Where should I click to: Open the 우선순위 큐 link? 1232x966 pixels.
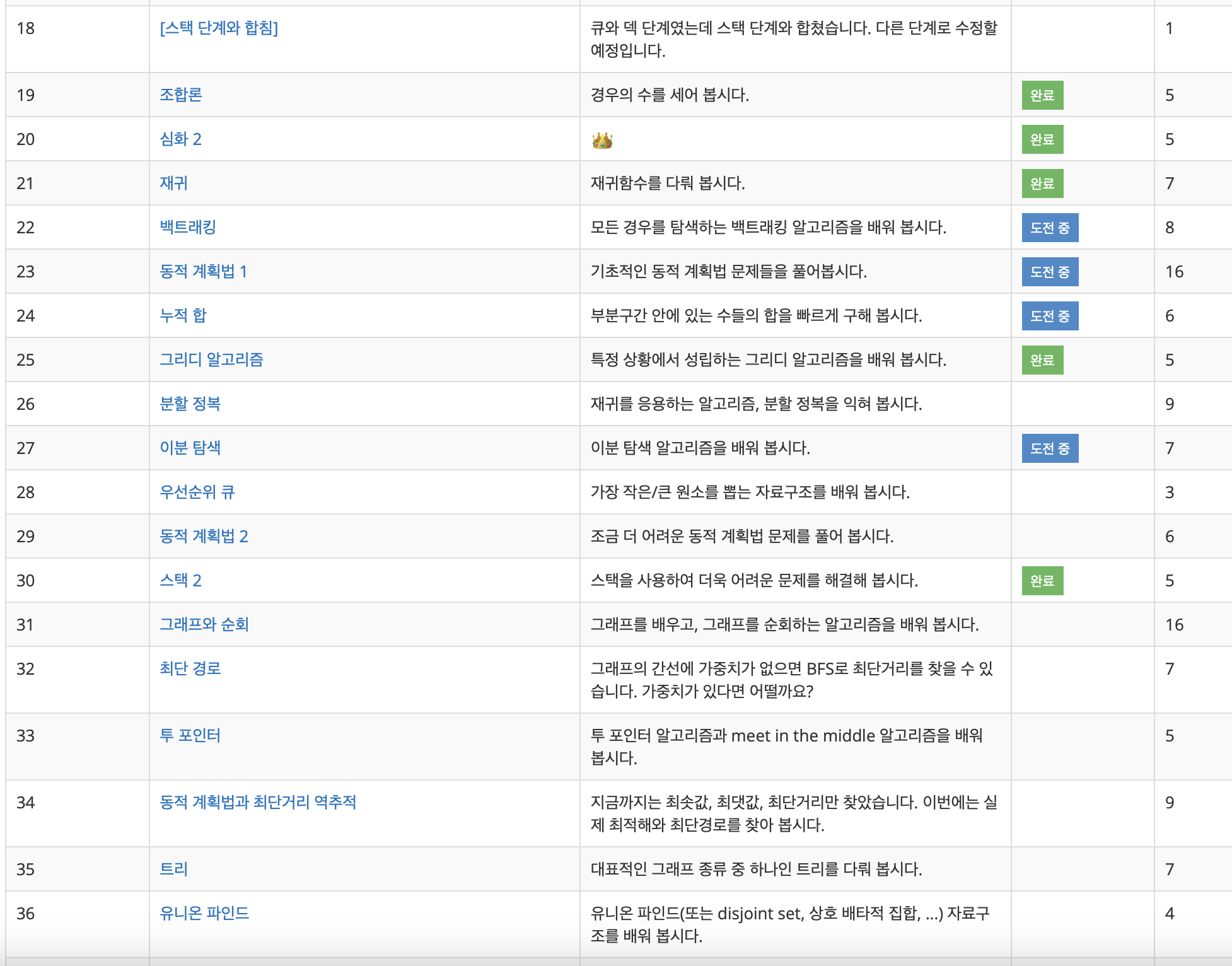tap(197, 492)
